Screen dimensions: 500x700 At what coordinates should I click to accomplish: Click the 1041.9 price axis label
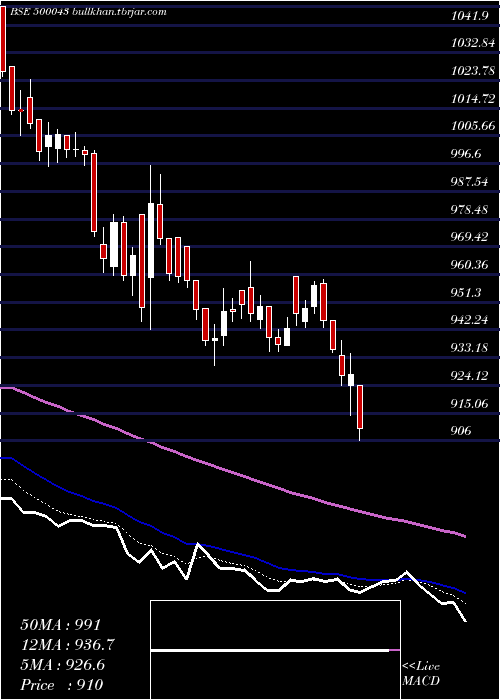469,16
